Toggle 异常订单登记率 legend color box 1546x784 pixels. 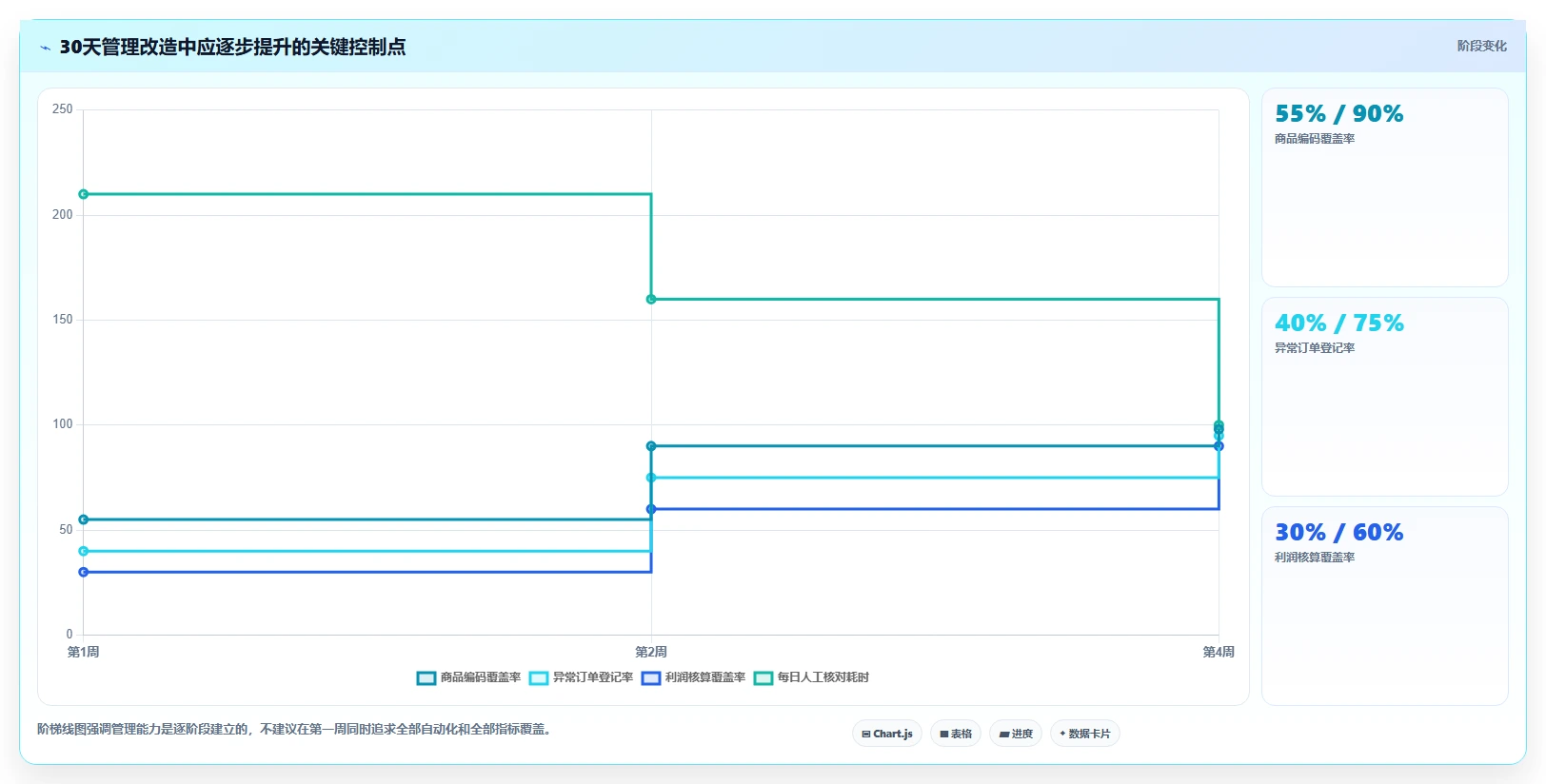[539, 678]
